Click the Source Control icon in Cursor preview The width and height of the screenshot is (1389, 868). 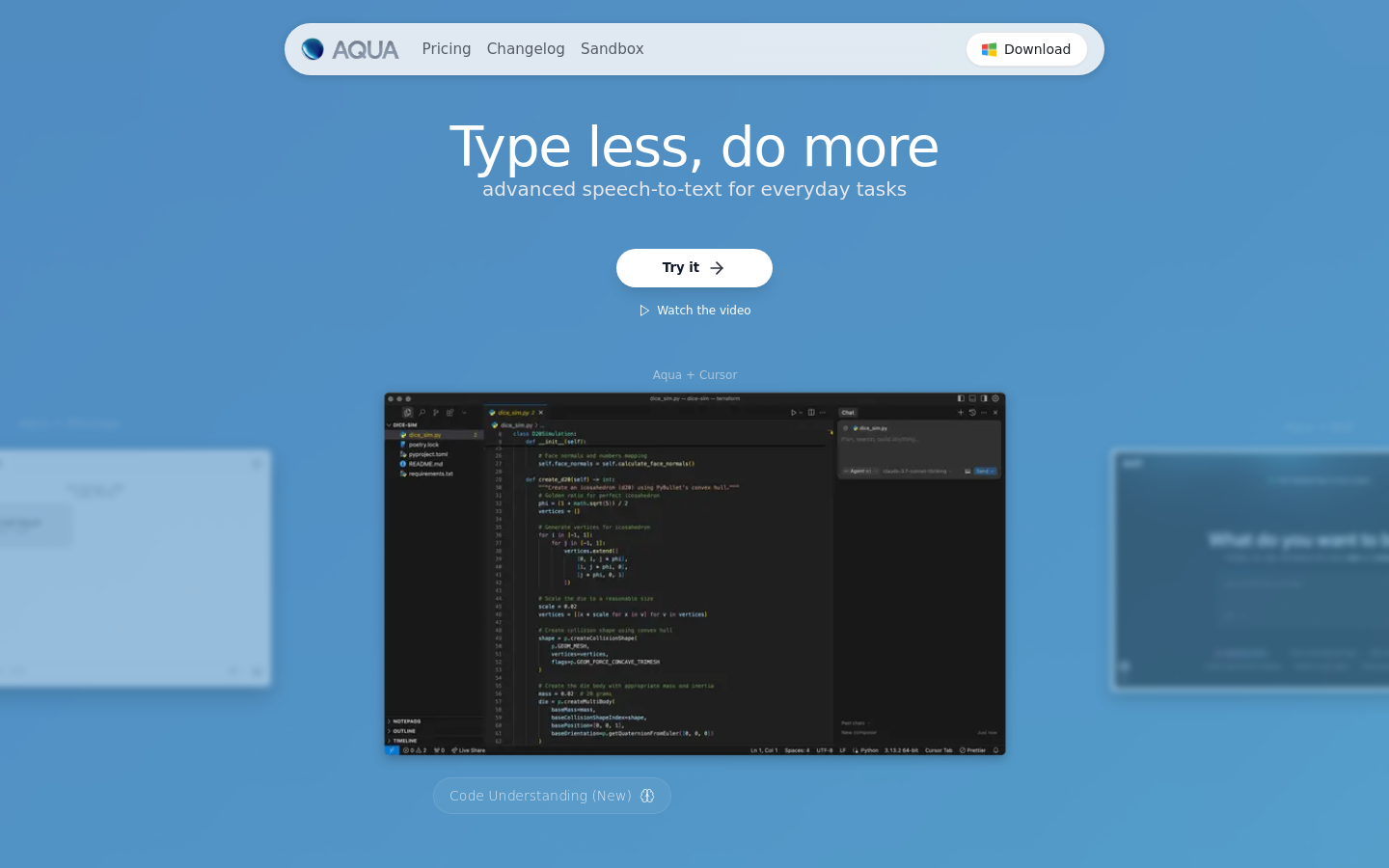(x=436, y=412)
